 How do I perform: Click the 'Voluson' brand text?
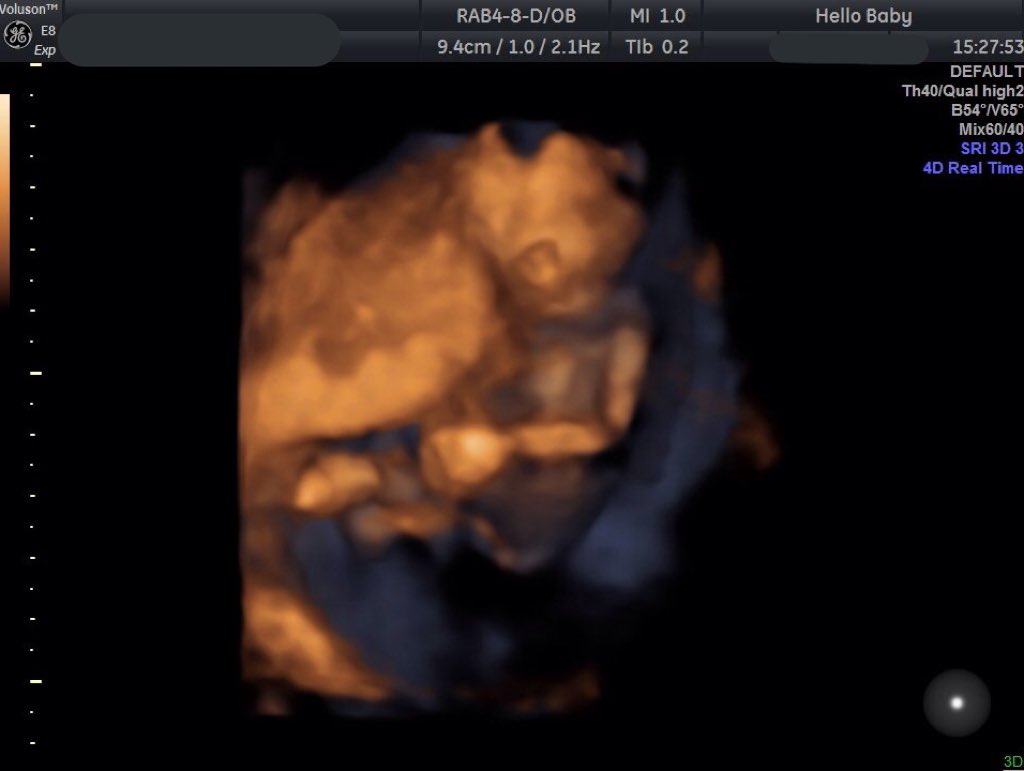coord(29,8)
